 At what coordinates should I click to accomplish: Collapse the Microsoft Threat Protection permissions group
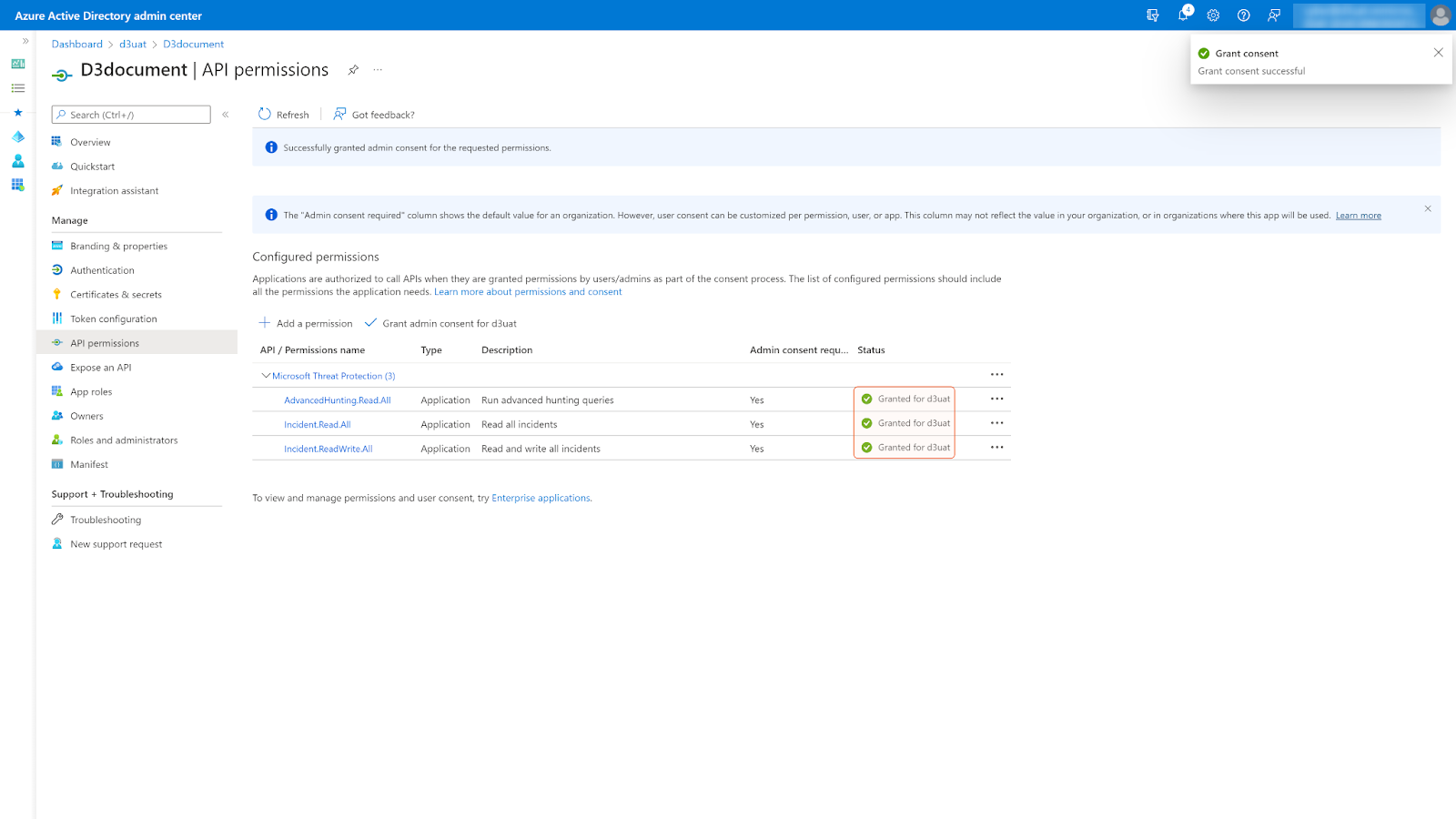click(x=266, y=375)
